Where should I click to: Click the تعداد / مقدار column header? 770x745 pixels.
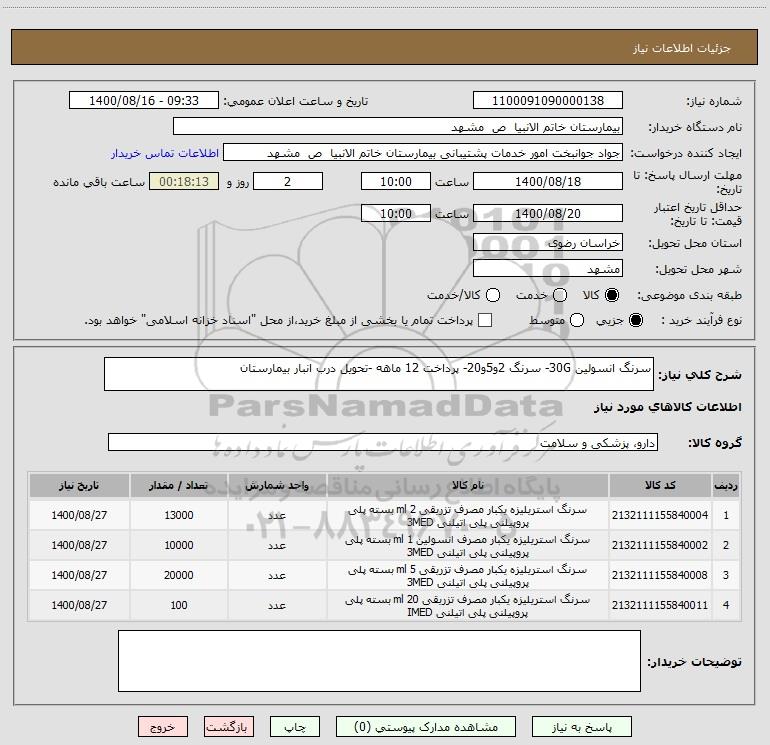click(178, 485)
